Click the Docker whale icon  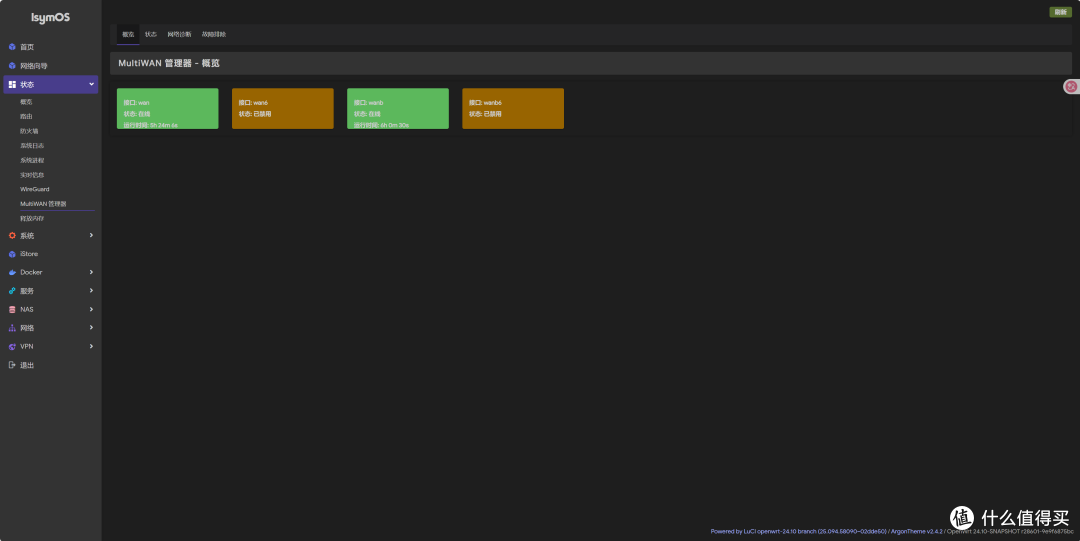[12, 272]
